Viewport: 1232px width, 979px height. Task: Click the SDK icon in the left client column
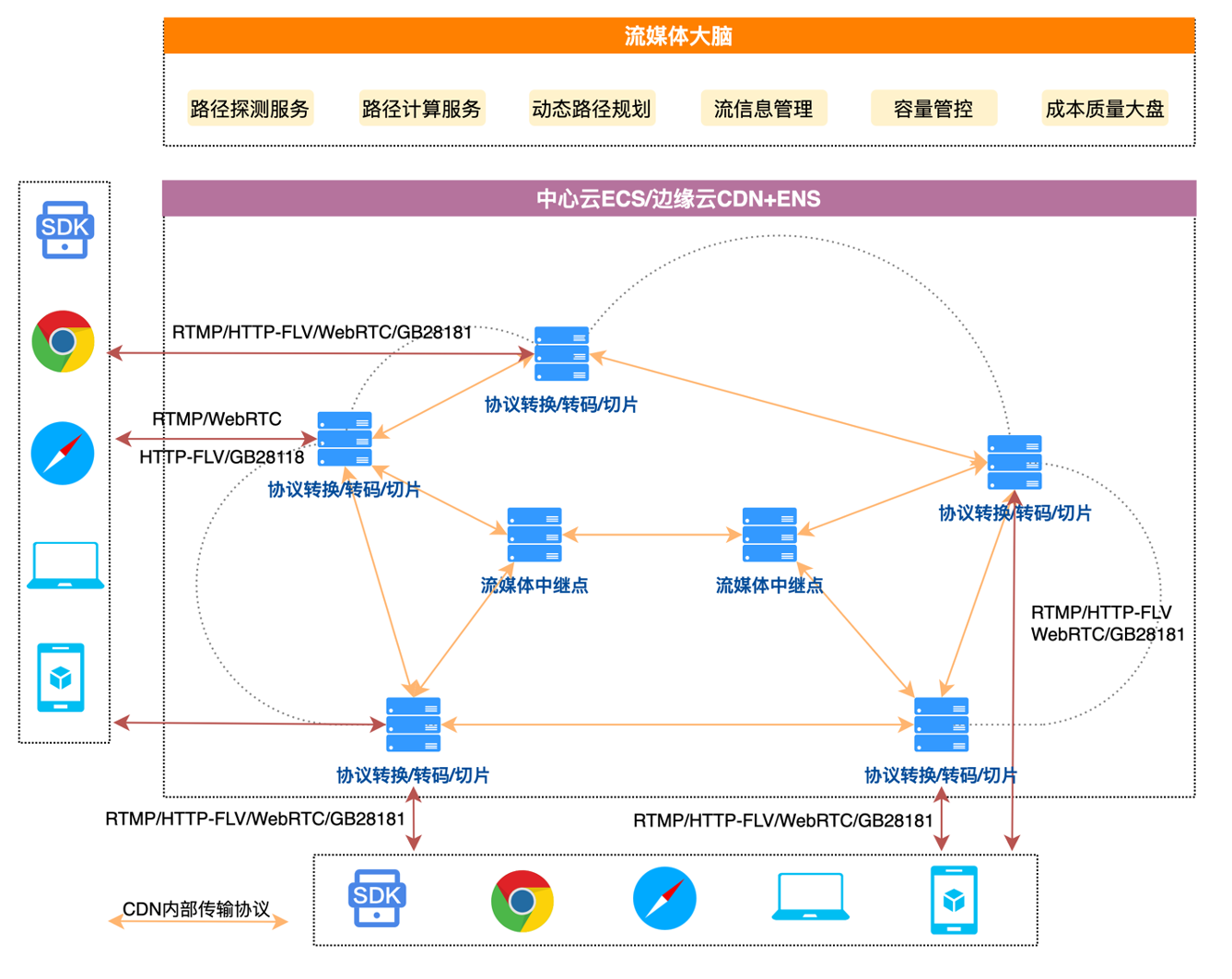(65, 230)
